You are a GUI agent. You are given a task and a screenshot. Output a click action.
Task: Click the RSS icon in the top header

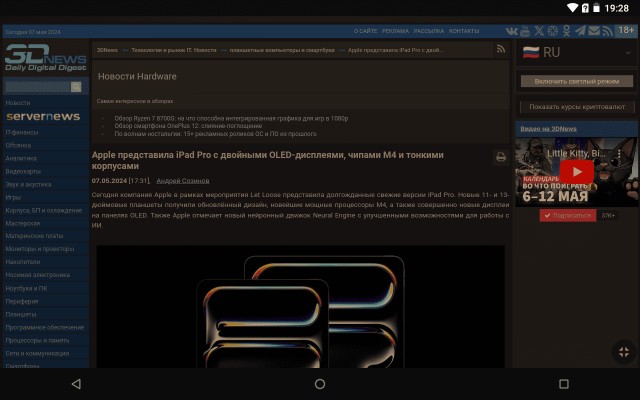[608, 31]
